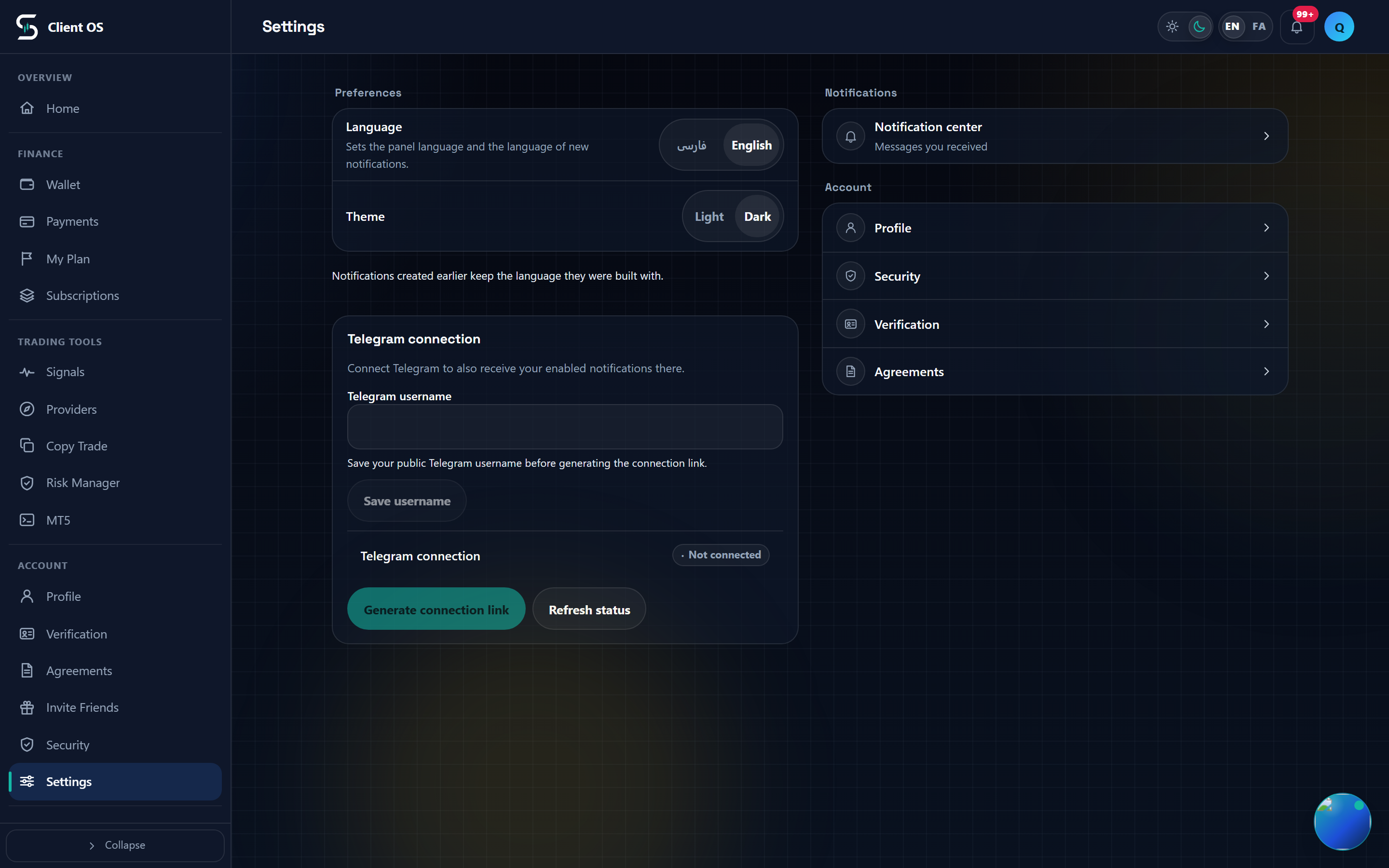Click the Account Agreements document circle icon
The height and width of the screenshot is (868, 1389).
tap(851, 372)
